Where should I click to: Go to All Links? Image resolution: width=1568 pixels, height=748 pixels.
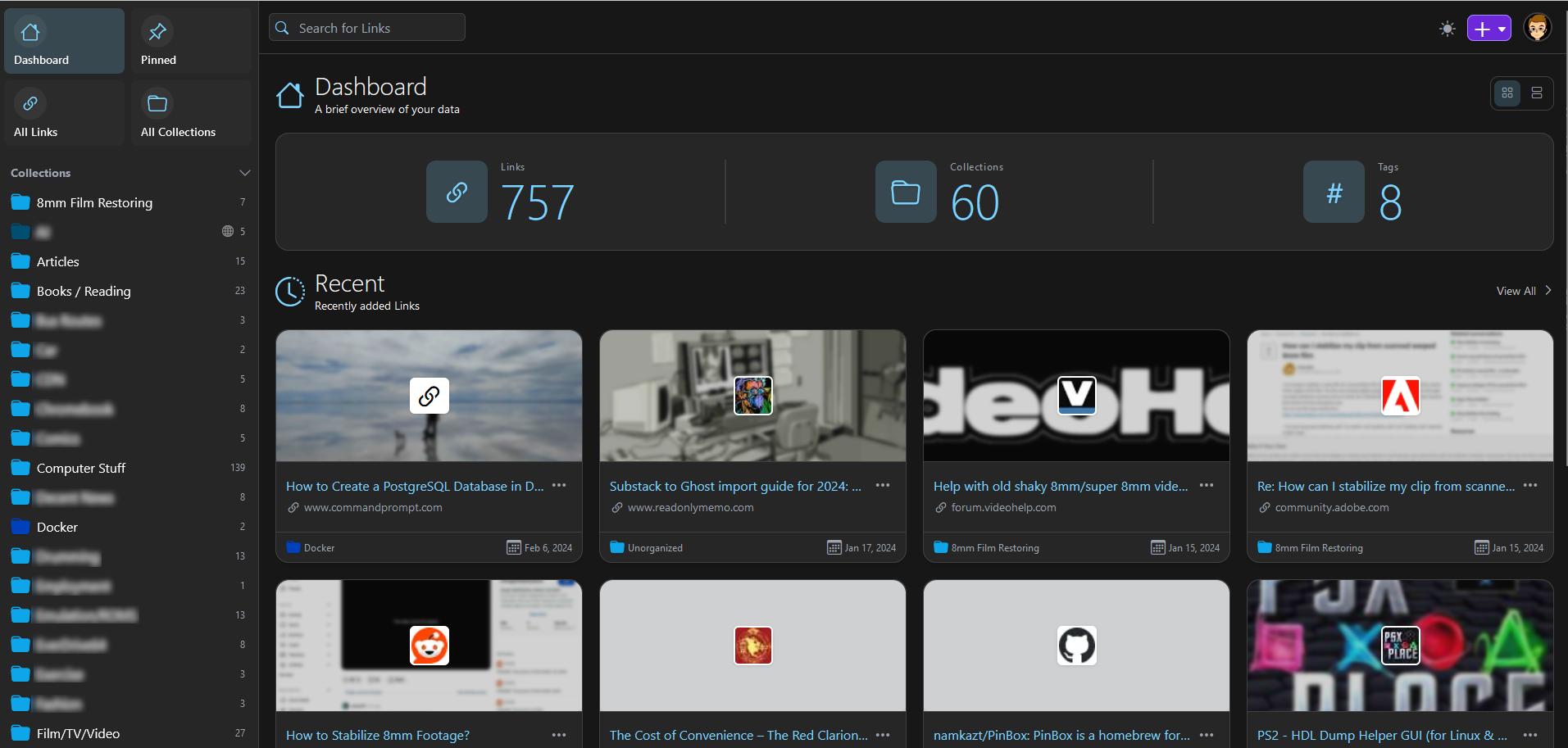[x=64, y=113]
